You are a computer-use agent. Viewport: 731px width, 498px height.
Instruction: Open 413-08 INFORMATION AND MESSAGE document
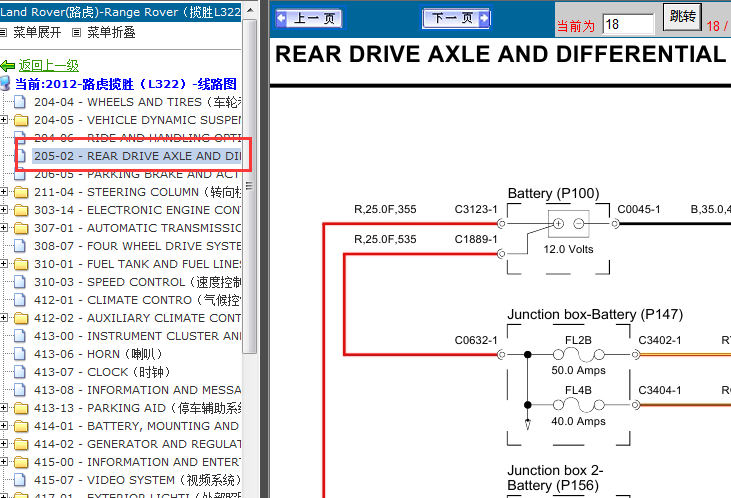(x=138, y=390)
